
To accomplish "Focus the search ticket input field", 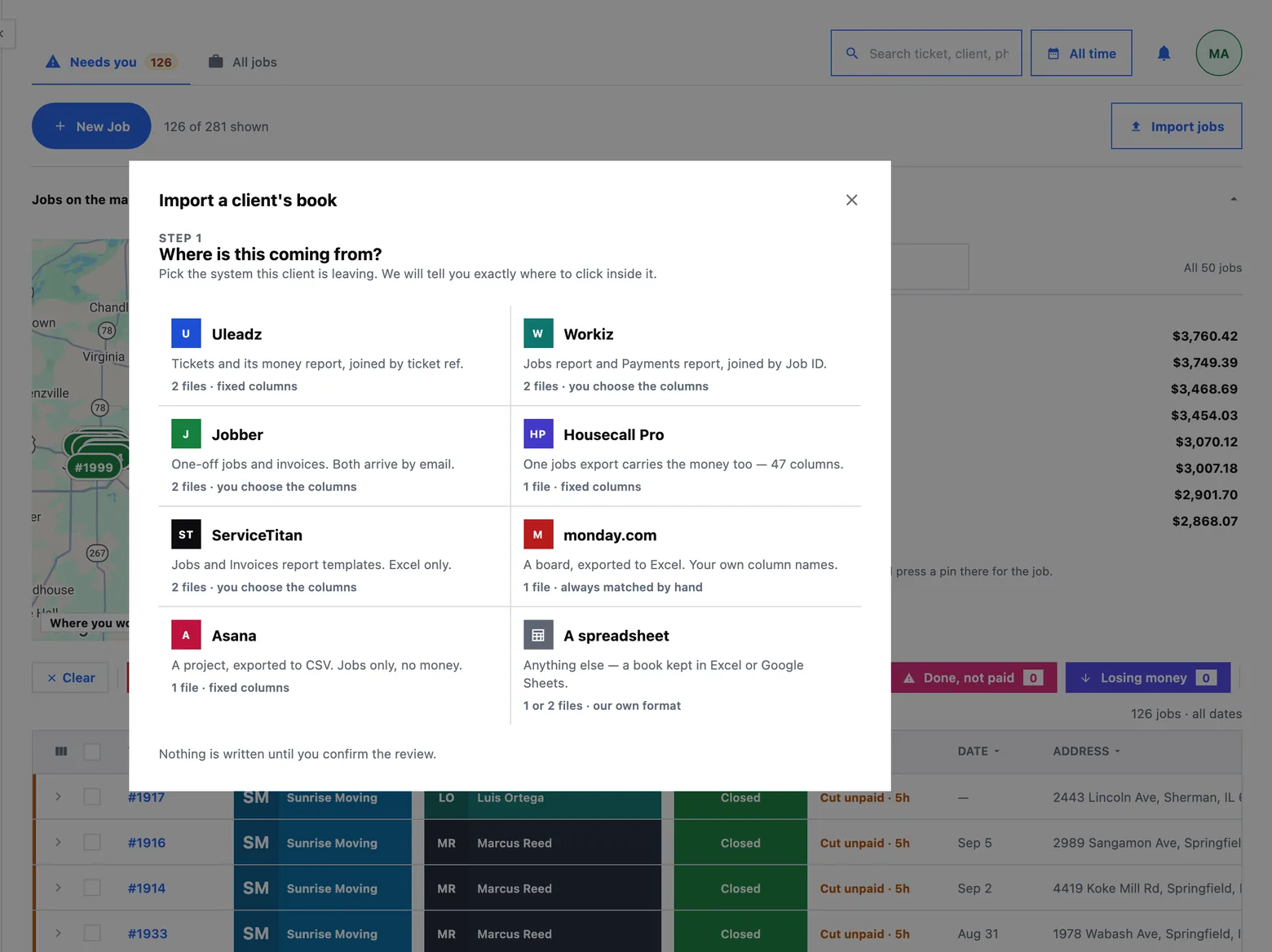I will [926, 53].
